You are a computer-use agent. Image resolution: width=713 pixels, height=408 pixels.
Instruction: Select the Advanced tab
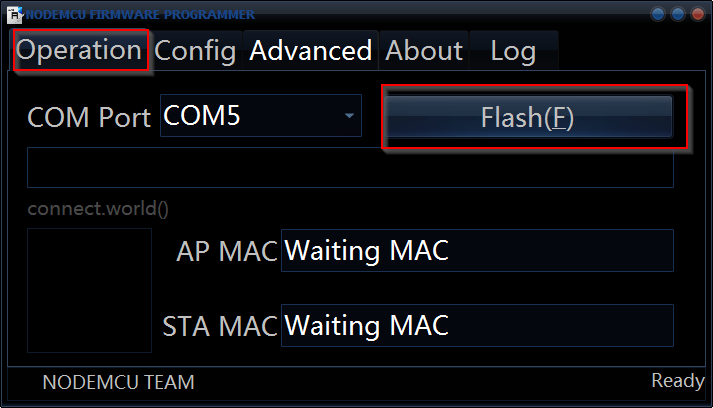point(311,50)
